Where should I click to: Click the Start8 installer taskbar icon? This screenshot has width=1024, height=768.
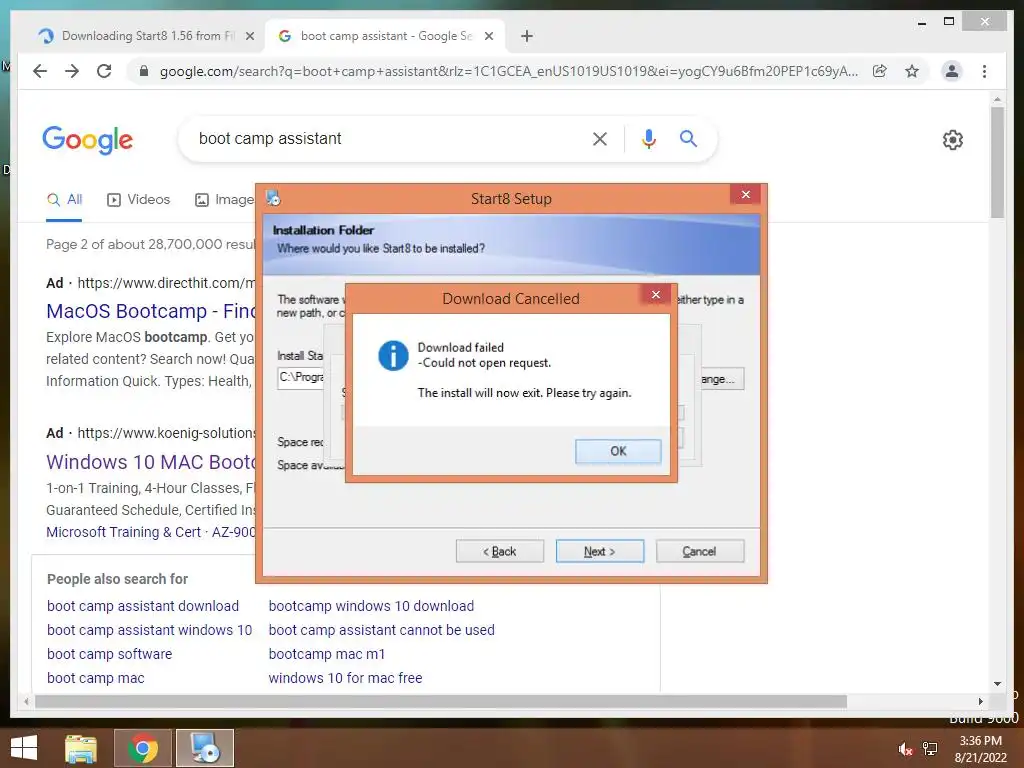tap(204, 748)
